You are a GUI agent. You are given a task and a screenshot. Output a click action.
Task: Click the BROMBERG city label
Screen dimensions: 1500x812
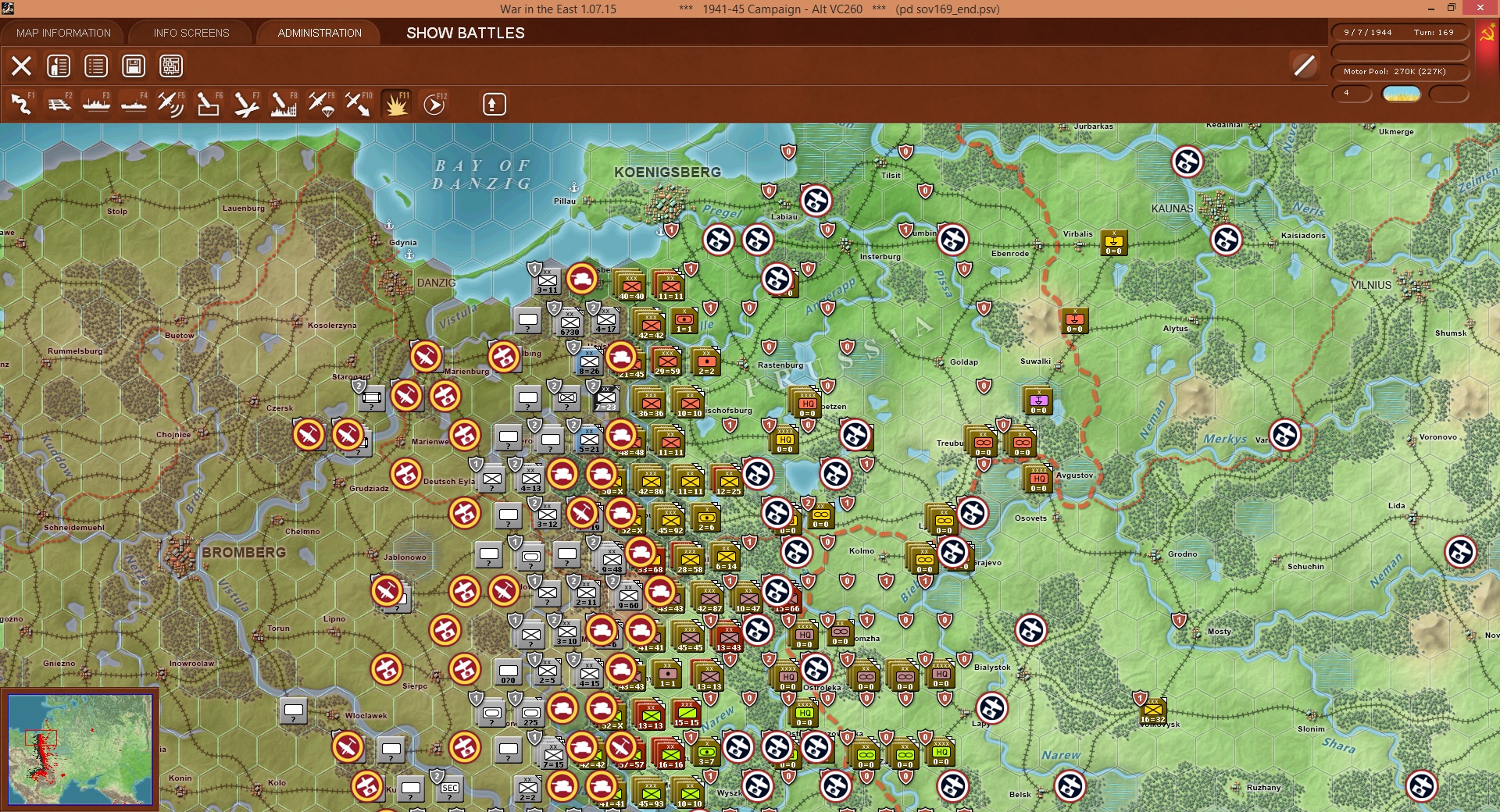(244, 552)
